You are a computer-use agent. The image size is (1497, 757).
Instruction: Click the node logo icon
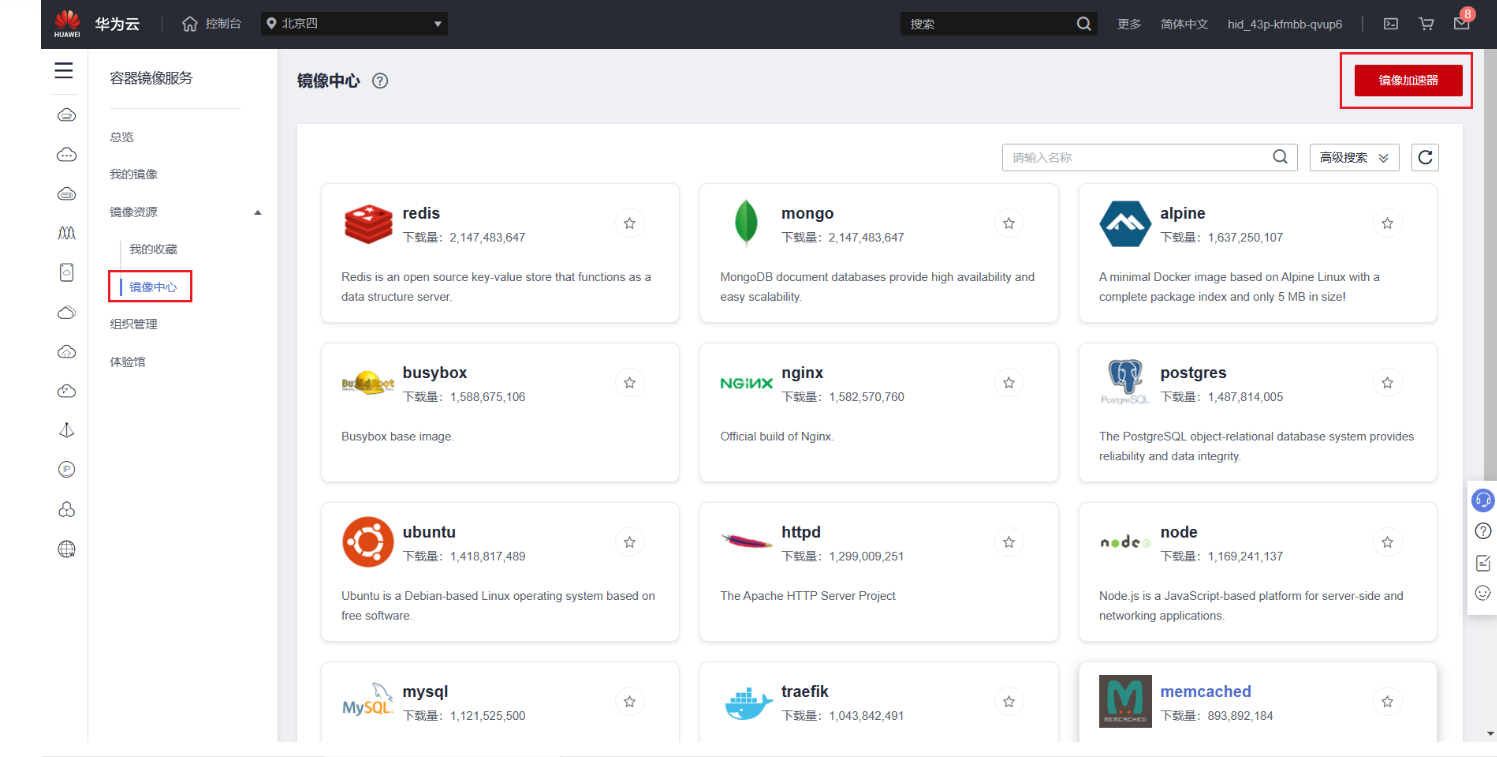[1125, 542]
